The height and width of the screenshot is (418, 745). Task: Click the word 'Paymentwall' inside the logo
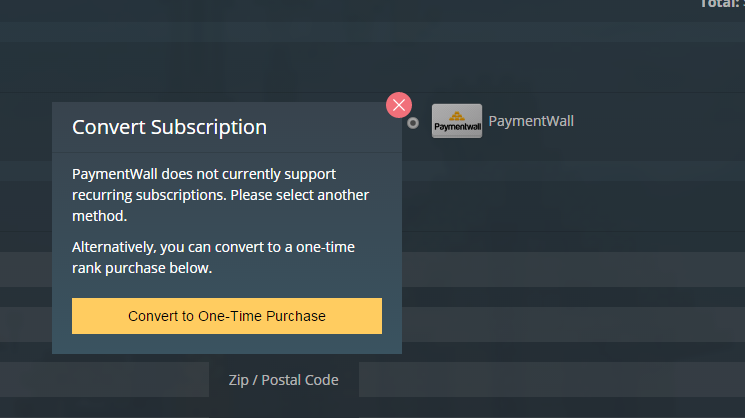coord(456,128)
